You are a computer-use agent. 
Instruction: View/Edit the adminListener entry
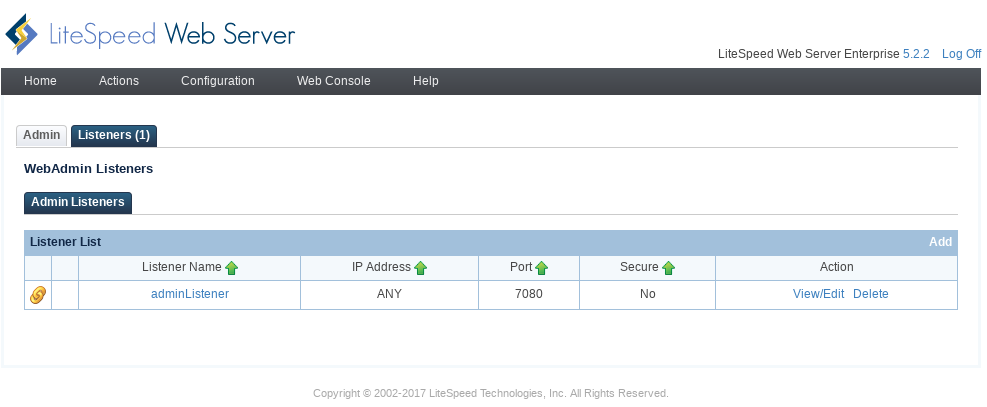pos(818,294)
